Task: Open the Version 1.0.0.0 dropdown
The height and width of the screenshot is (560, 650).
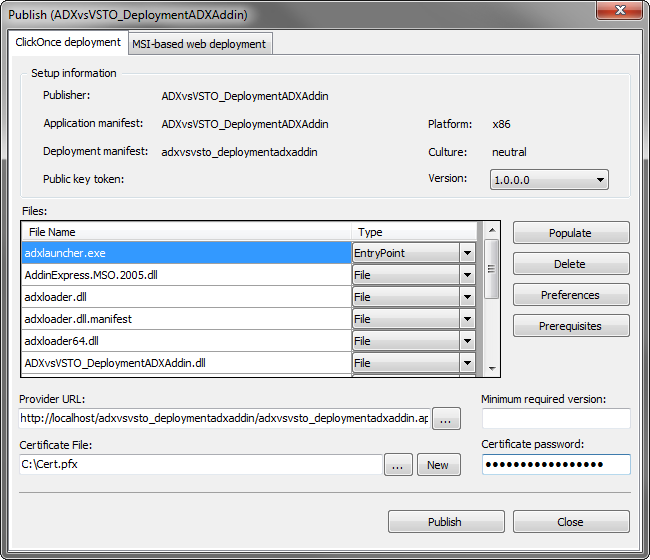Action: (x=549, y=180)
